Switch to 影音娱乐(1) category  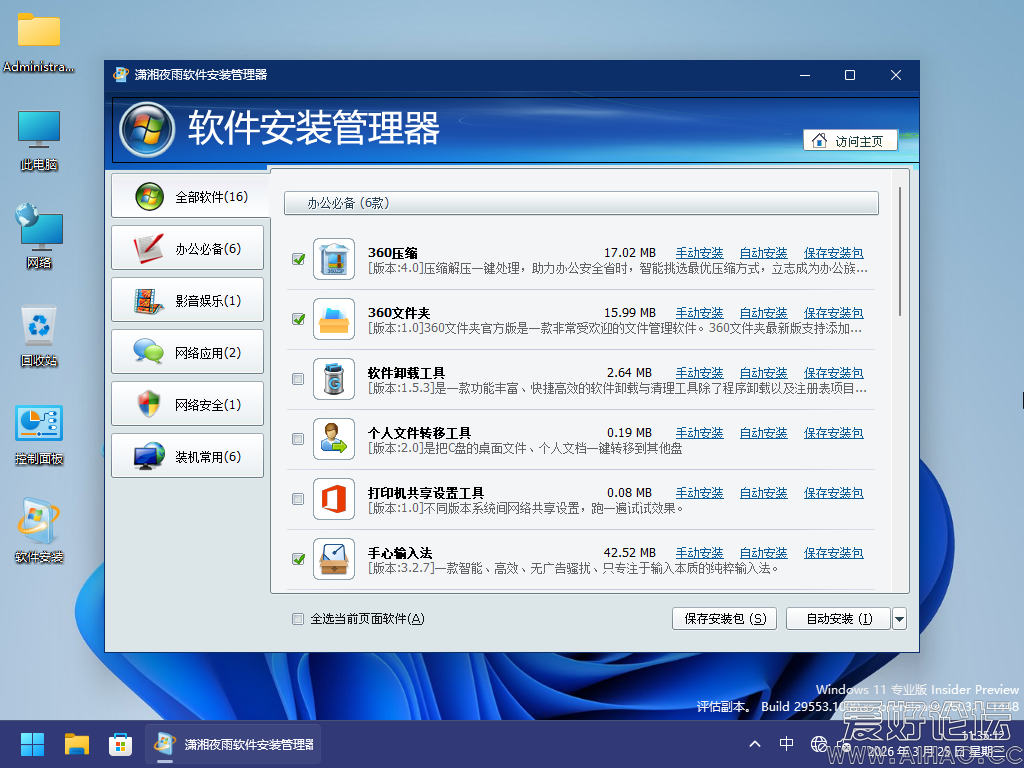point(187,300)
